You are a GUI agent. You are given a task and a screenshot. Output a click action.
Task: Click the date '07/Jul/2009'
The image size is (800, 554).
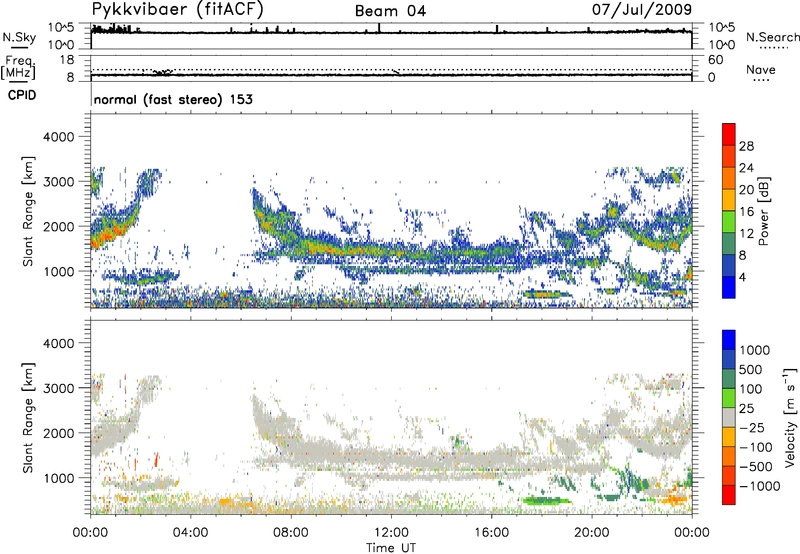642,10
